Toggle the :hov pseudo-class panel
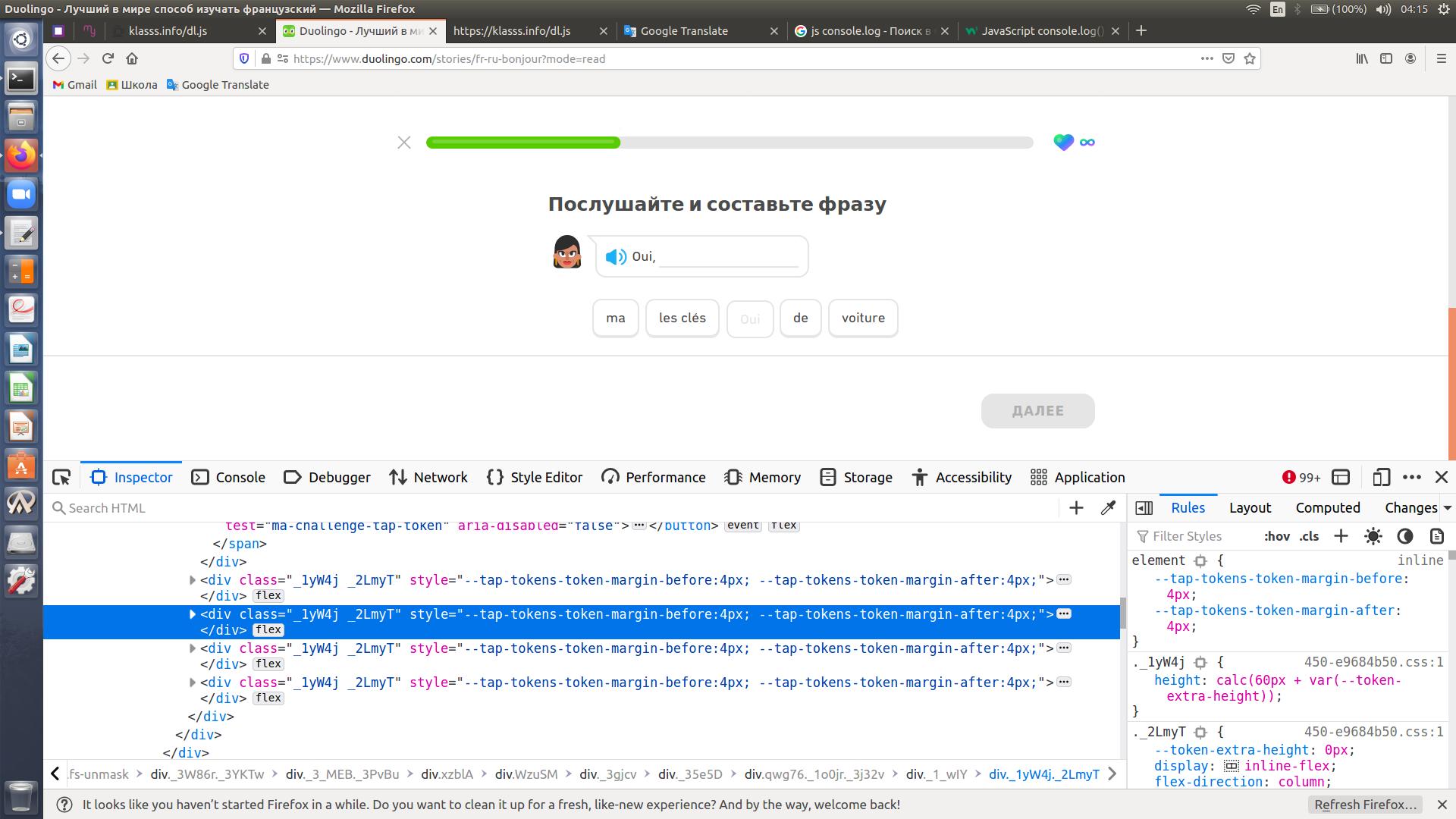 click(x=1276, y=536)
